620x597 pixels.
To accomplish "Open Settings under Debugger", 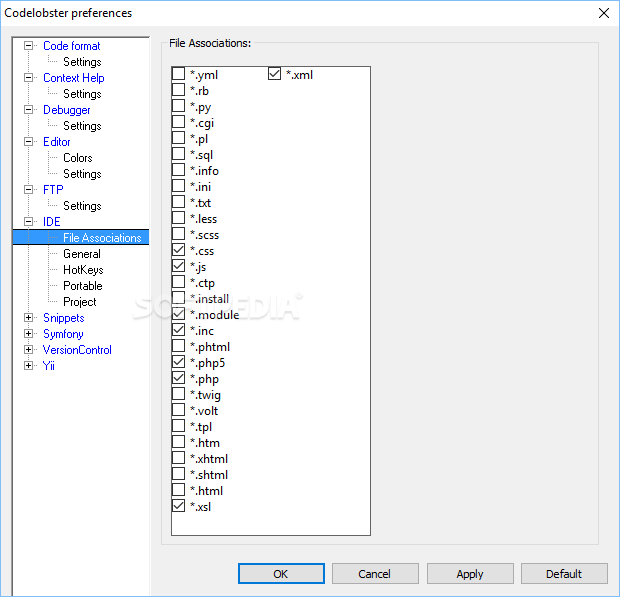I will [x=82, y=126].
